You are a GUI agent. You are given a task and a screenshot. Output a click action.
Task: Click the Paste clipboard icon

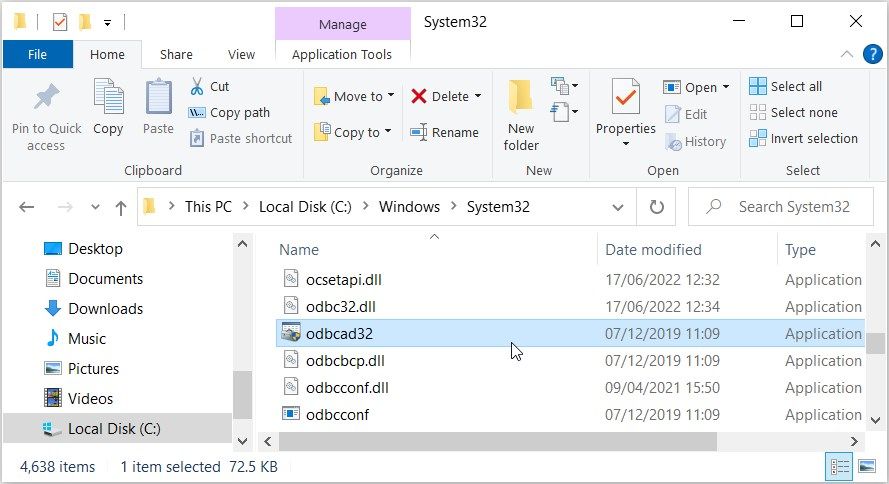click(158, 98)
